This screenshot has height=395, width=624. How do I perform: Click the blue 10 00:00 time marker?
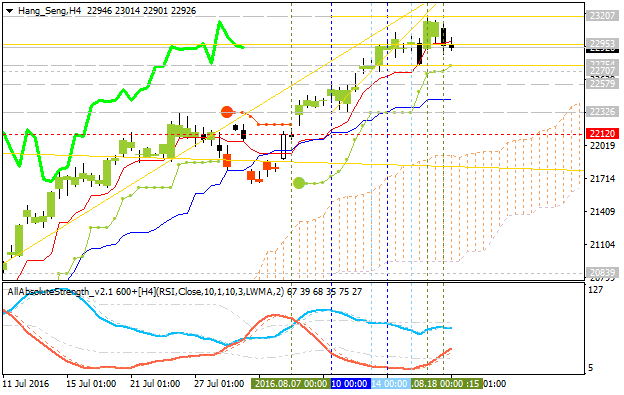[351, 384]
